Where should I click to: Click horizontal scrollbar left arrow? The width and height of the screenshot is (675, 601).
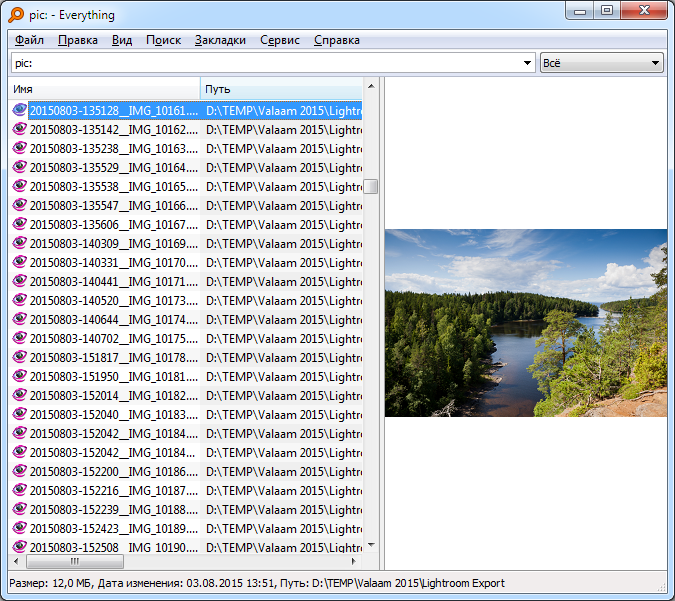pyautogui.click(x=16, y=561)
